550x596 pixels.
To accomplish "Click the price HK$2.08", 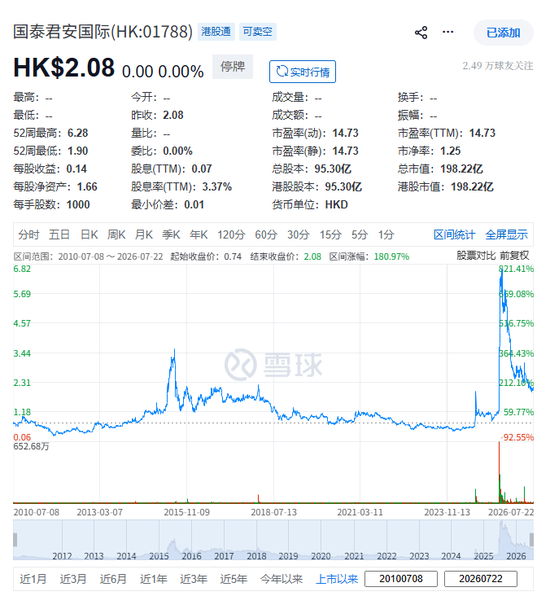I will 64,68.
